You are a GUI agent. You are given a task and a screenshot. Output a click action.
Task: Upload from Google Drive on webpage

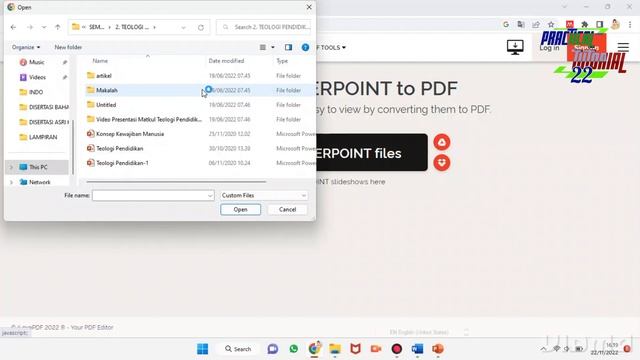[442, 142]
